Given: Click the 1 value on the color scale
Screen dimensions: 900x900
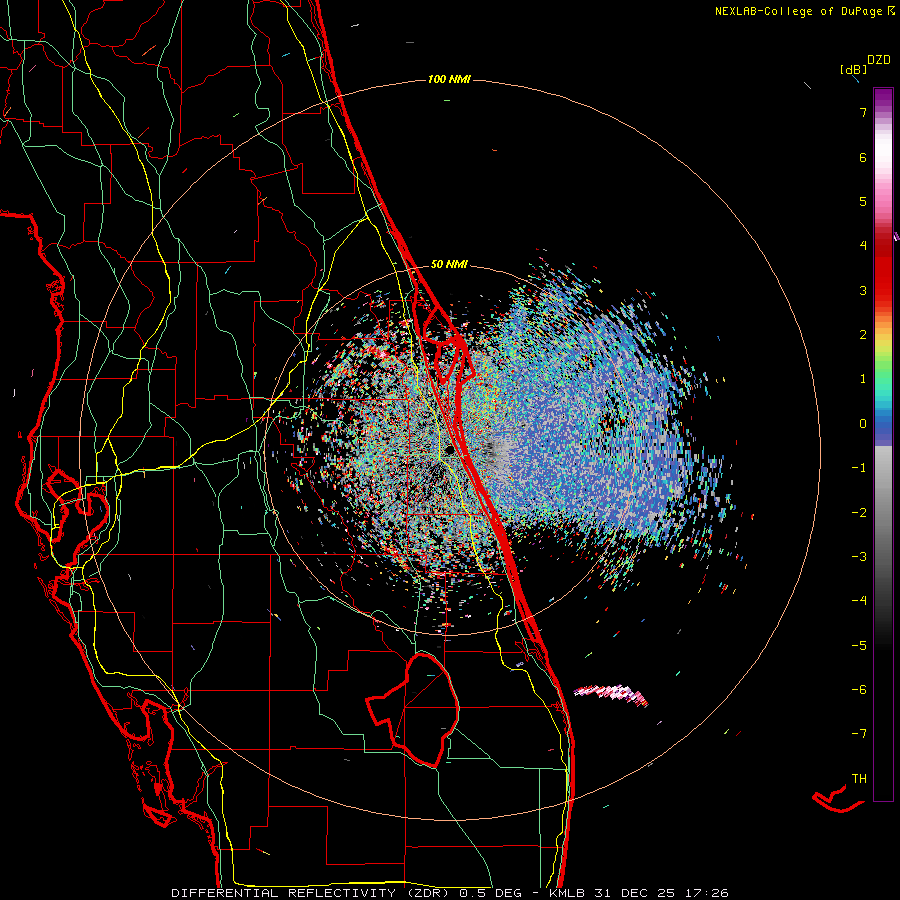Looking at the screenshot, I should pyautogui.click(x=863, y=379).
